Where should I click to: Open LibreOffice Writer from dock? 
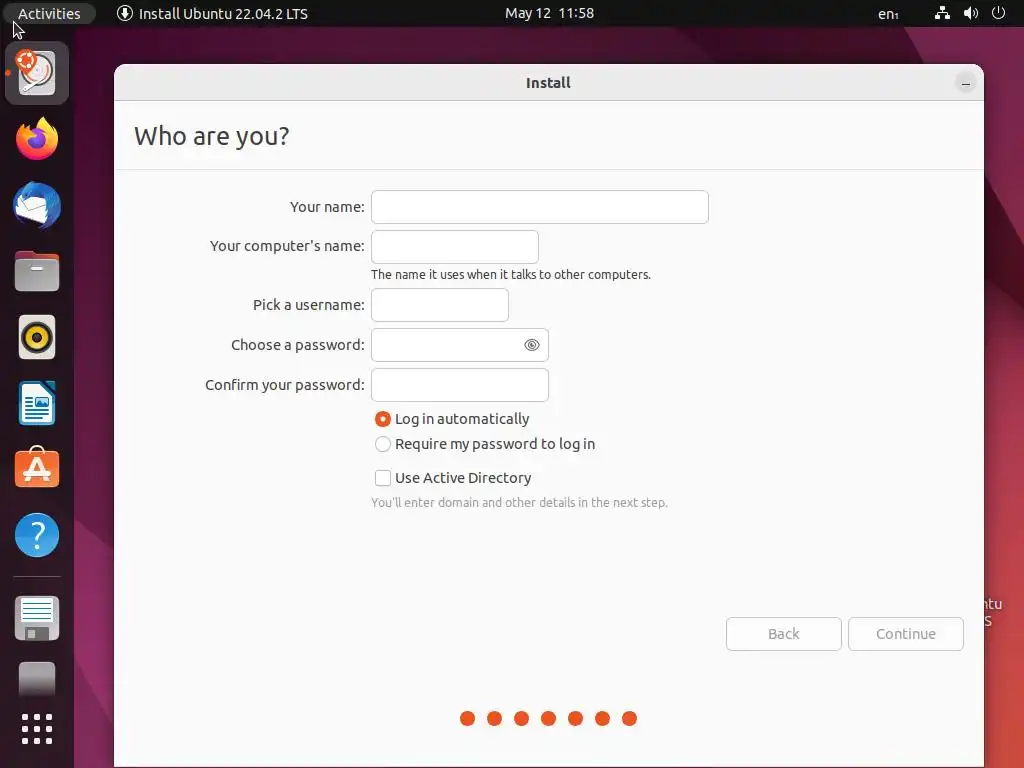pyautogui.click(x=37, y=403)
